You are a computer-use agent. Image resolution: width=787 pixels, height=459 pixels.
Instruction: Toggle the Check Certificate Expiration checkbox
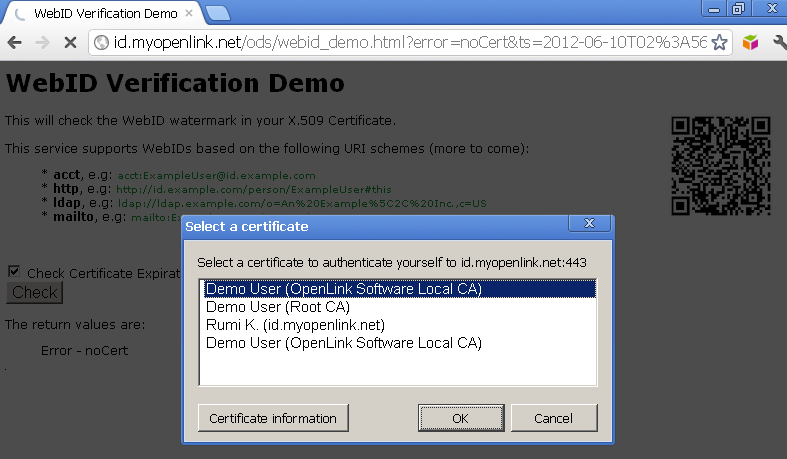(14, 271)
